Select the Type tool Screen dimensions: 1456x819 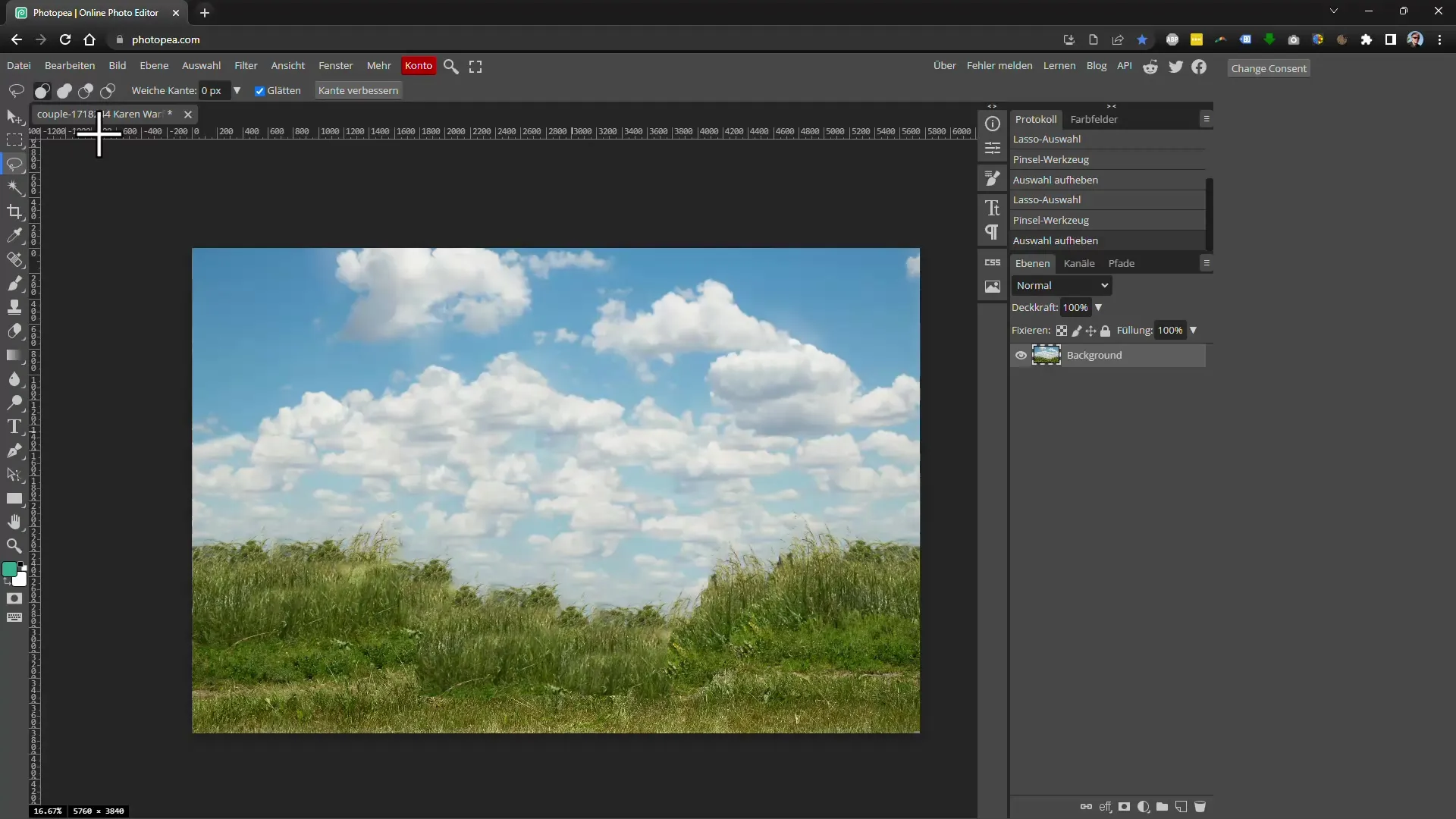point(14,426)
